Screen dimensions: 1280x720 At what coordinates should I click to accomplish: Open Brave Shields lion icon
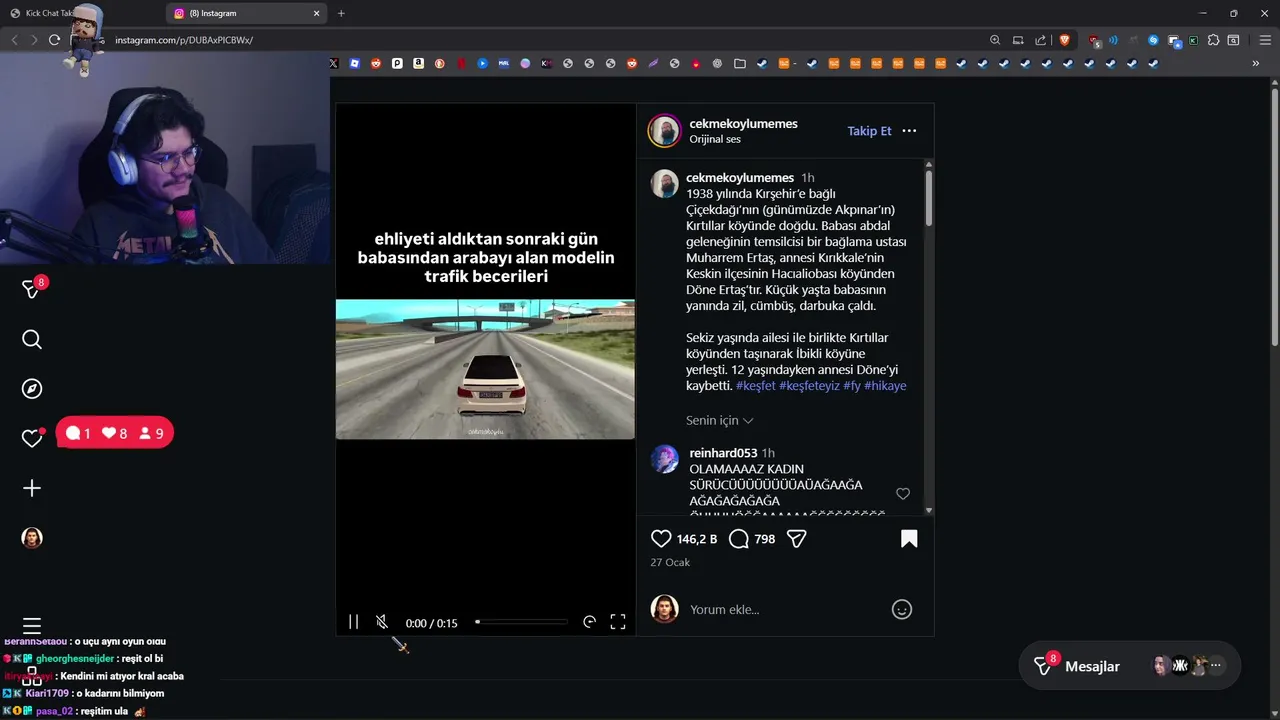click(1065, 40)
